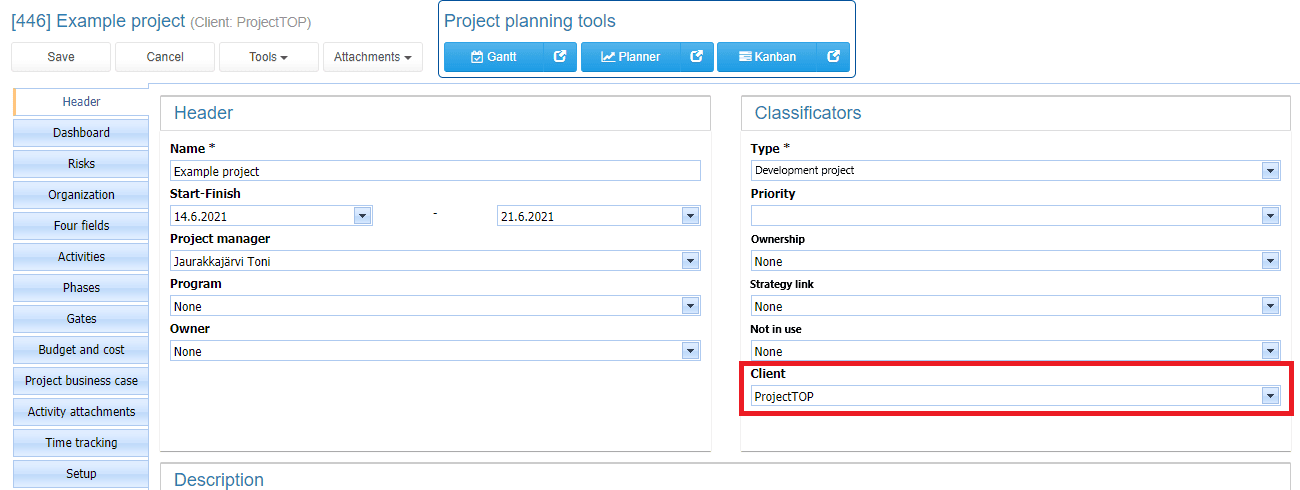The width and height of the screenshot is (1300, 490).
Task: Cancel project edits
Action: point(165,57)
